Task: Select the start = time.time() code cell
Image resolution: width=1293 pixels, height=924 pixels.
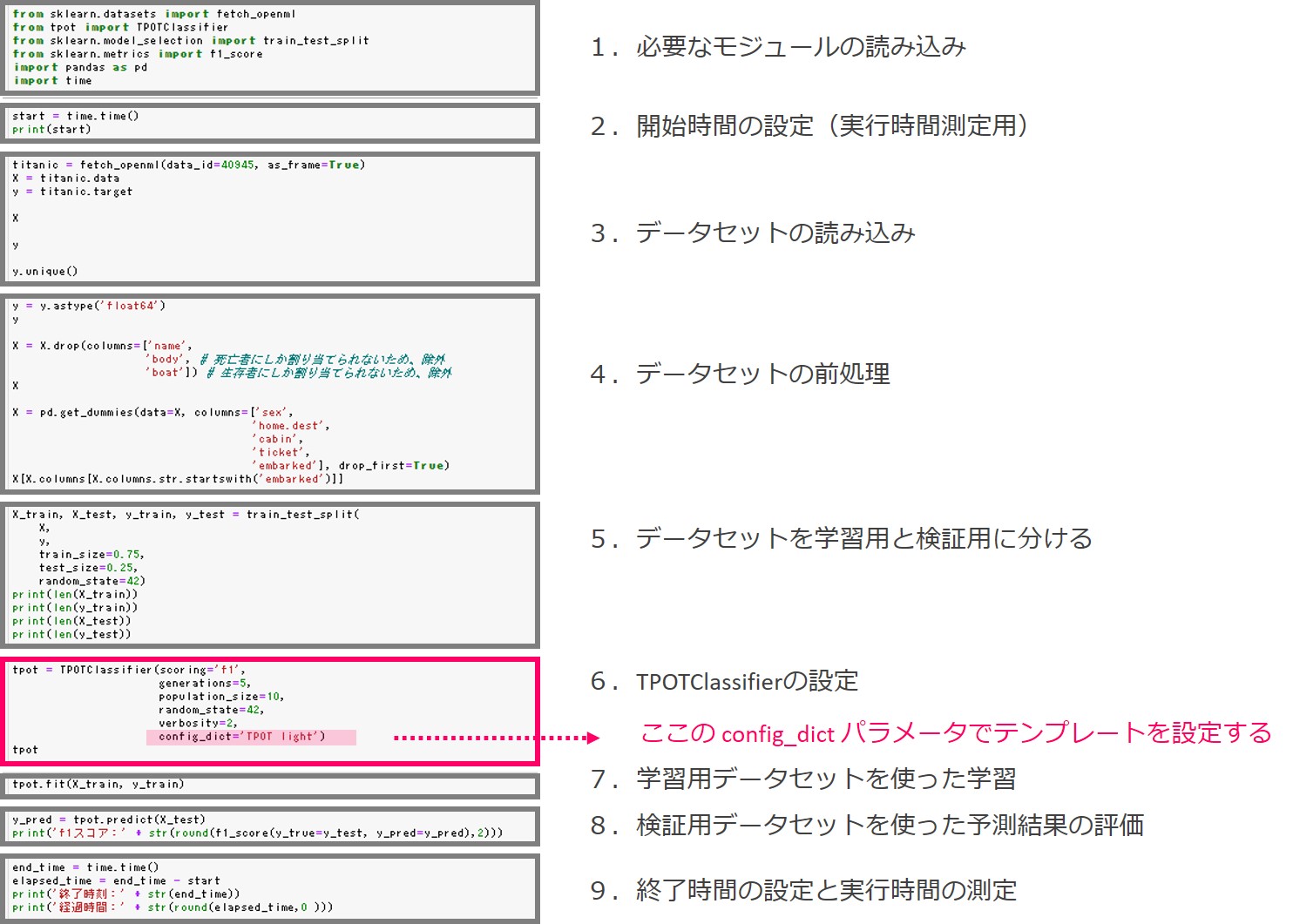Action: 270,123
